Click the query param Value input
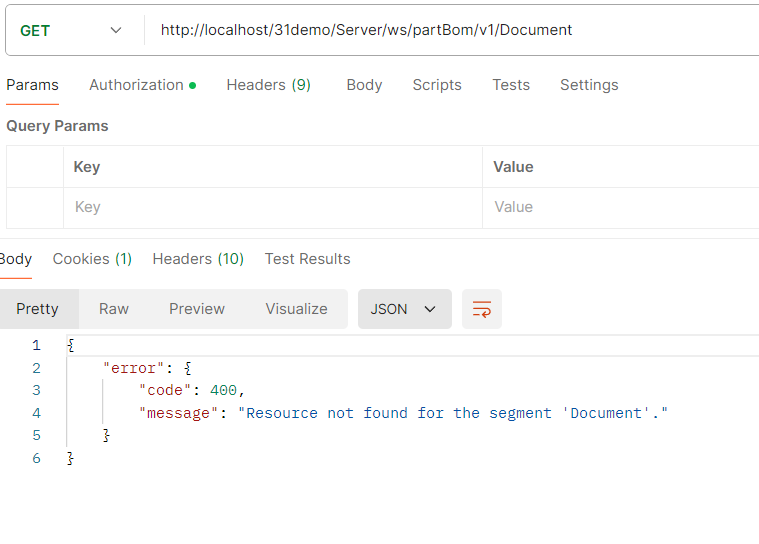Image resolution: width=759 pixels, height=544 pixels. (x=620, y=207)
